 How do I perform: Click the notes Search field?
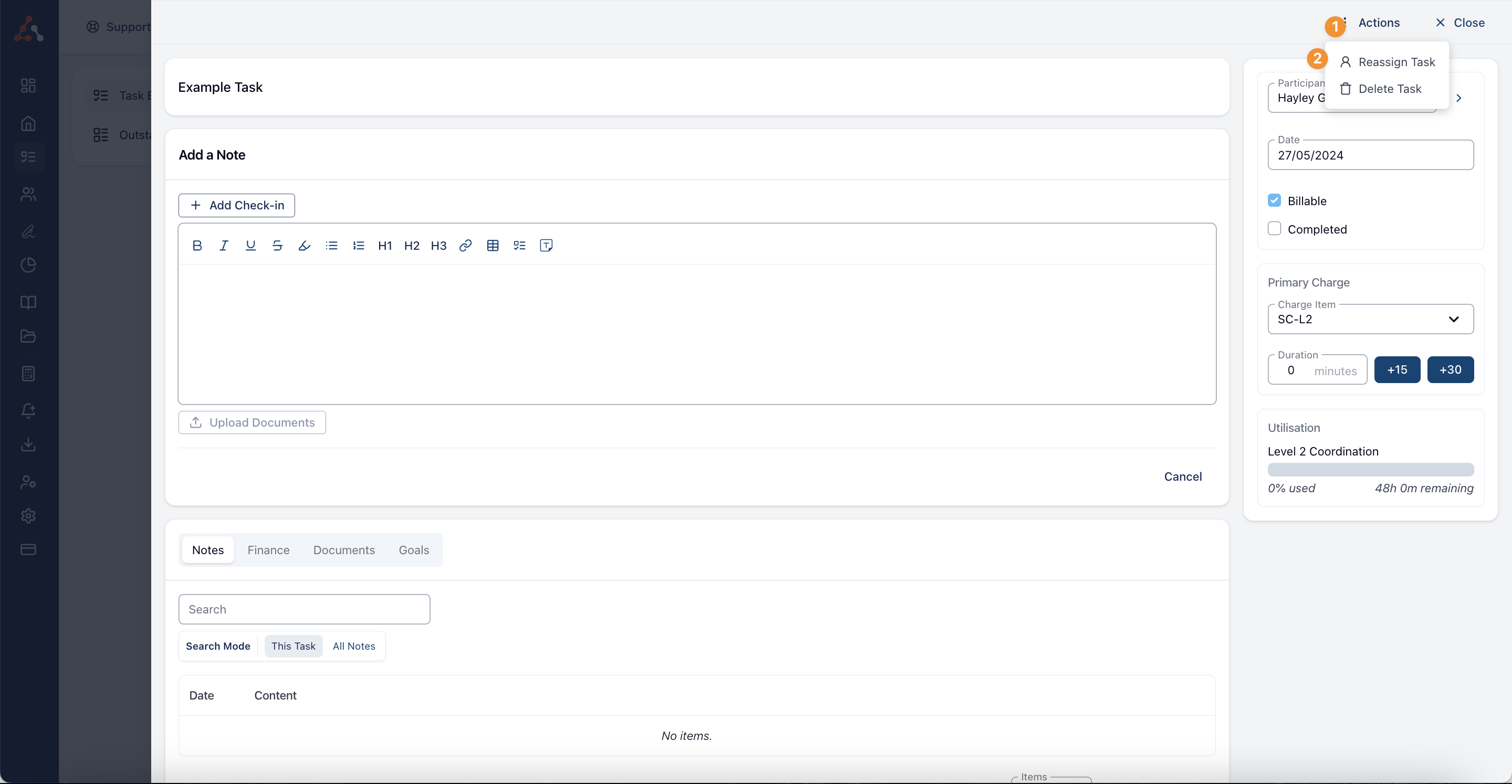coord(304,609)
